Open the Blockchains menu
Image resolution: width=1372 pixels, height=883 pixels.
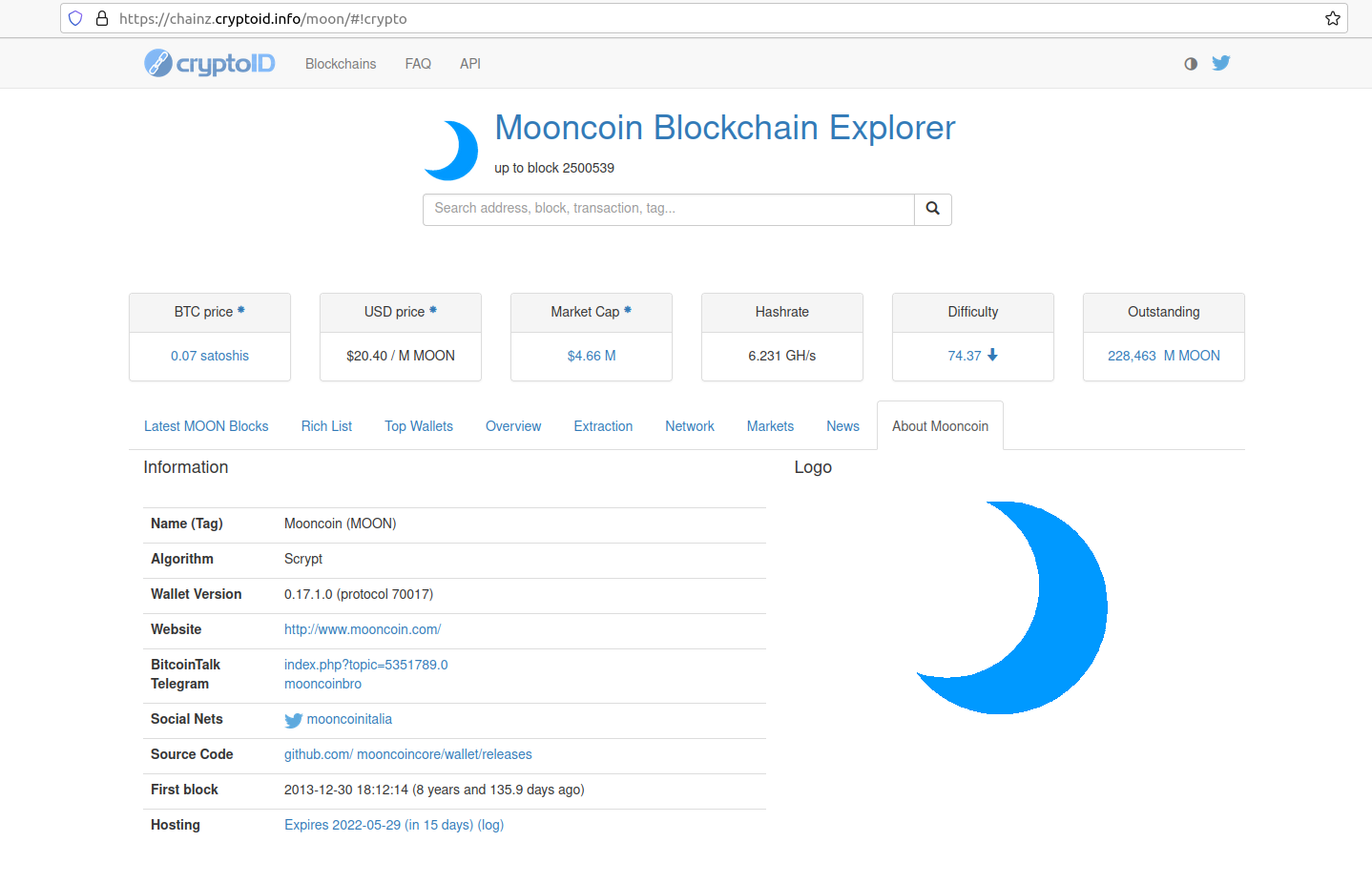(341, 64)
